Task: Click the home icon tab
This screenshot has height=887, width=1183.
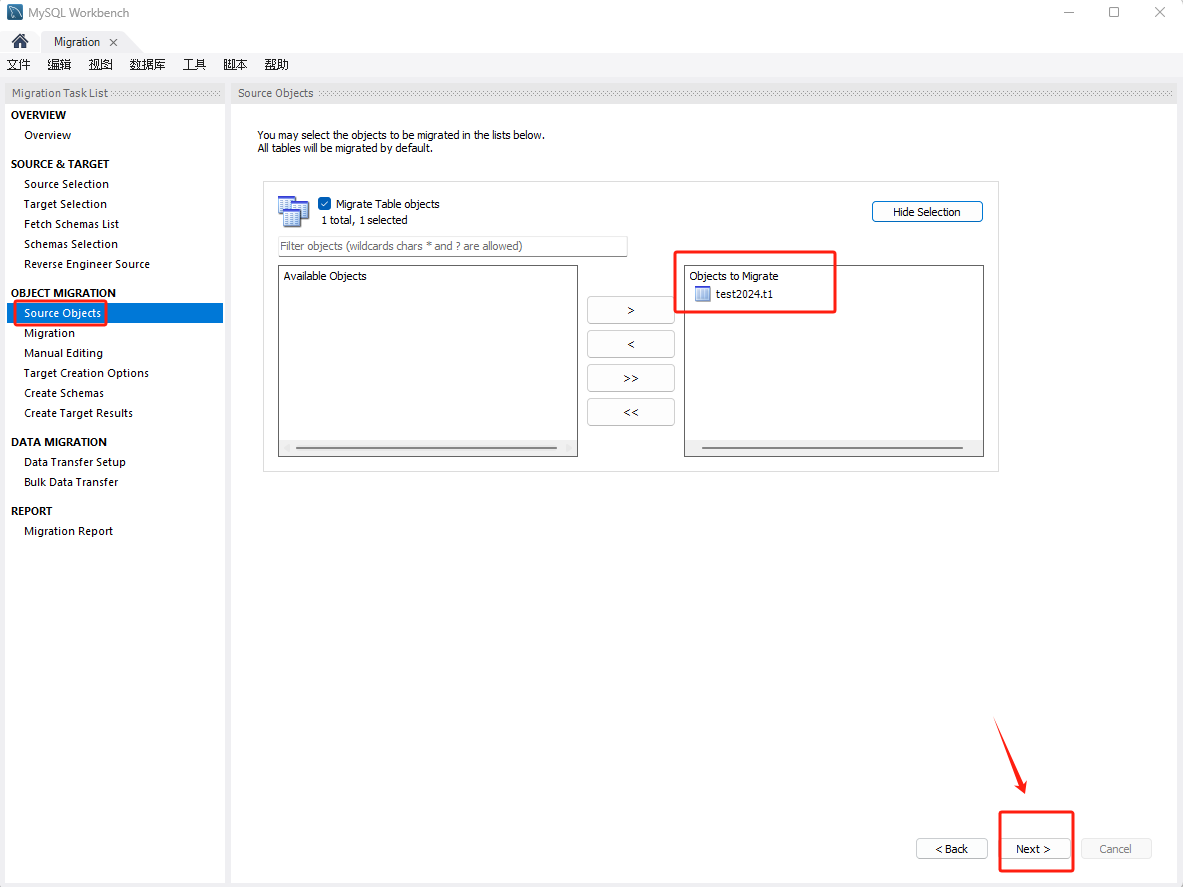Action: 20,42
